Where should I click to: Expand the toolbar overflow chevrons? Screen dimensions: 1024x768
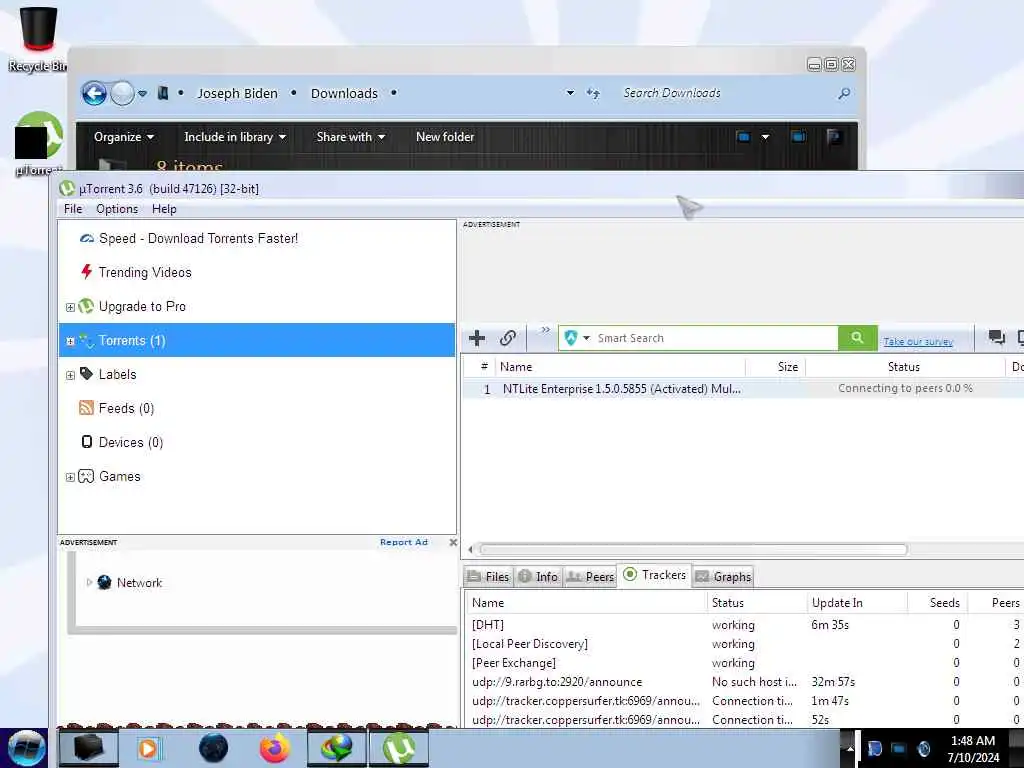(545, 330)
